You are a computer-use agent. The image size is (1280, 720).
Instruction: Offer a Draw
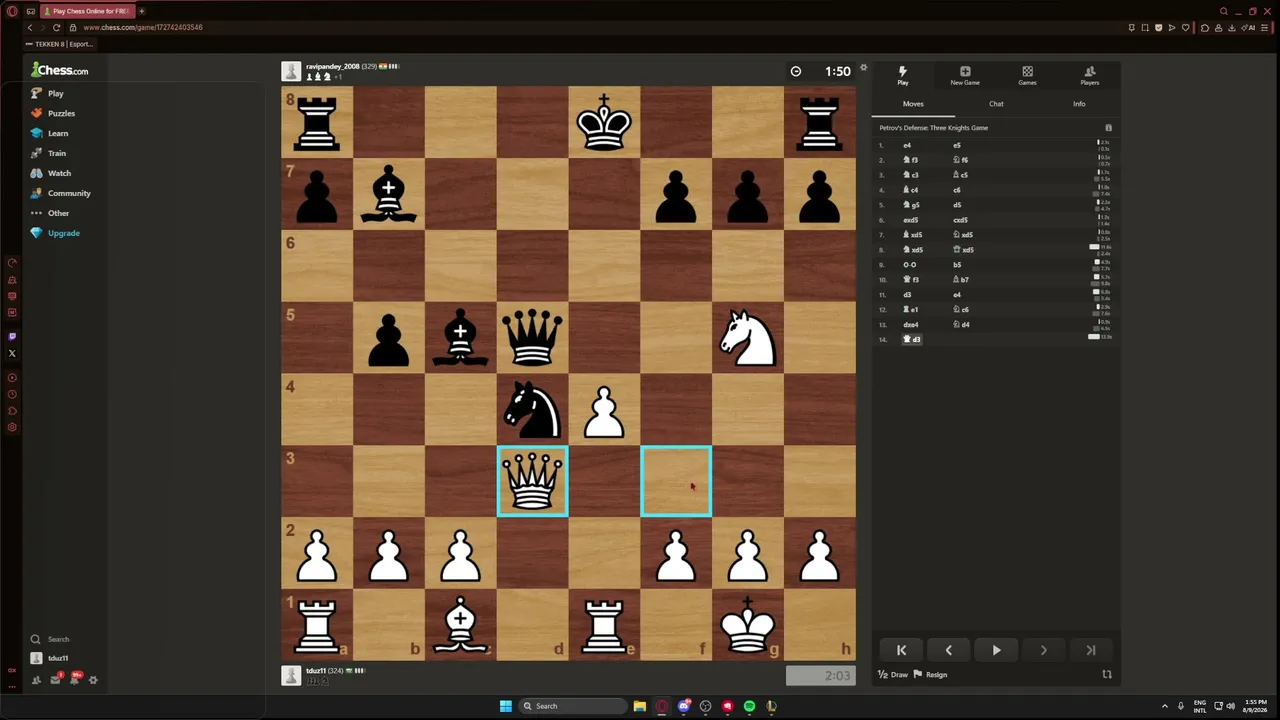pos(892,675)
